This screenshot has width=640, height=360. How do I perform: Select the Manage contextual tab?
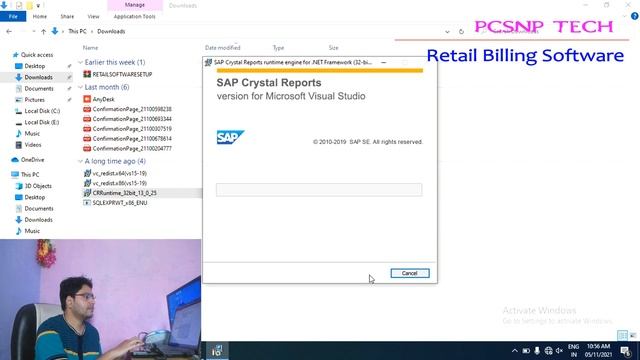[135, 5]
